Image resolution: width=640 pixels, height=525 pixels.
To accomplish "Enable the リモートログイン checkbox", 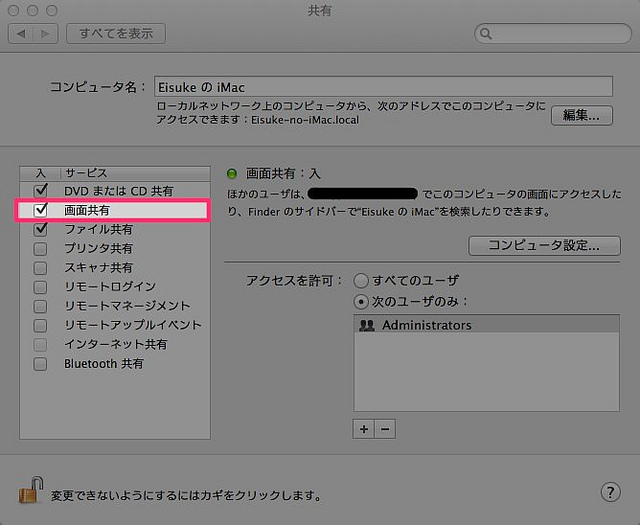I will coord(40,287).
